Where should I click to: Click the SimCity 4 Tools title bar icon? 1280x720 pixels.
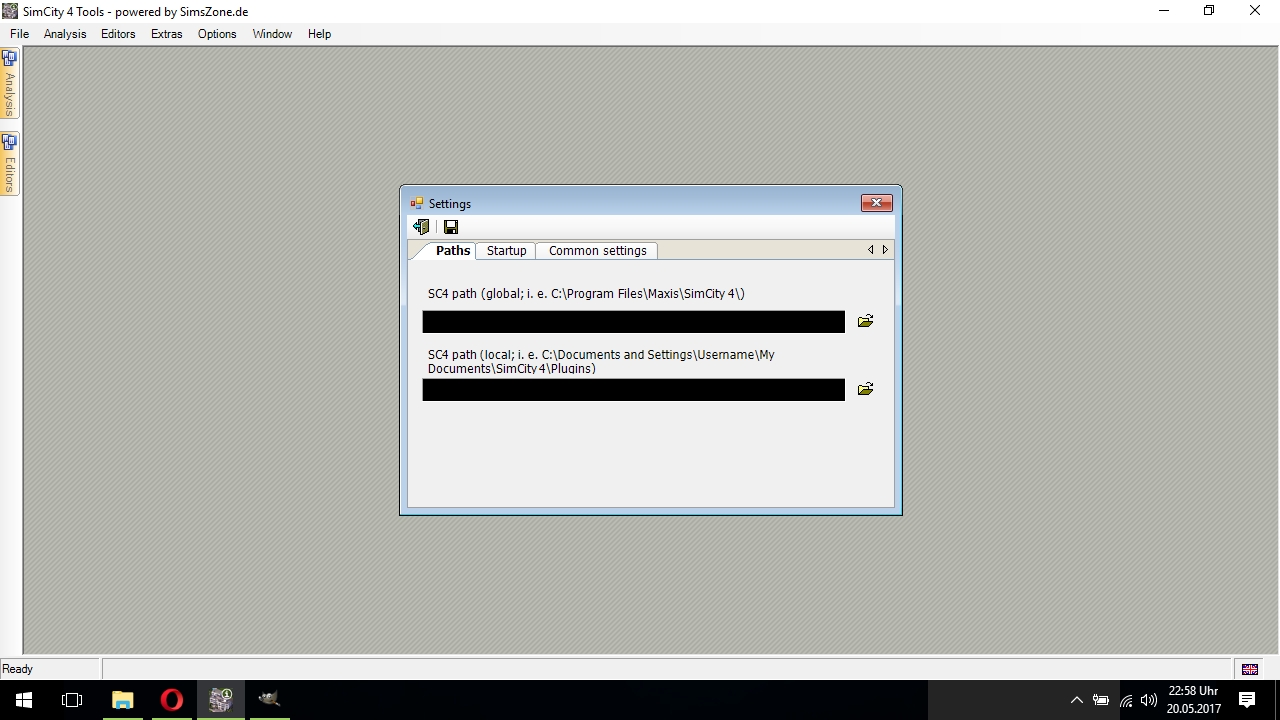10,11
